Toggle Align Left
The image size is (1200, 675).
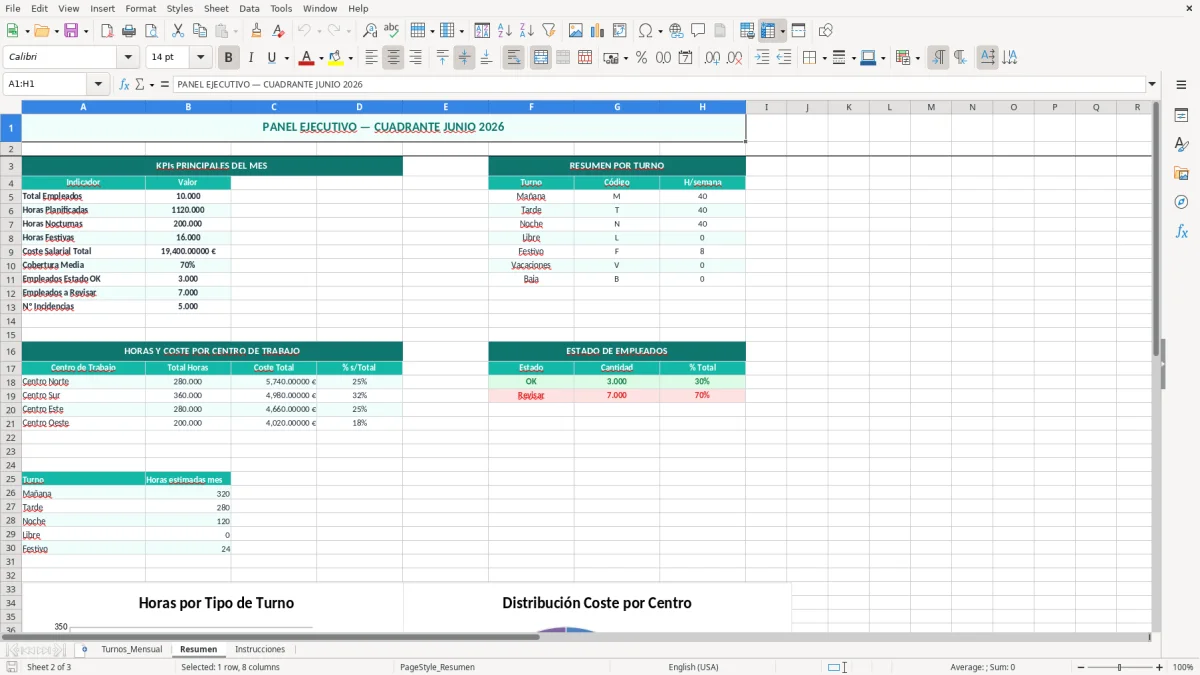[371, 58]
